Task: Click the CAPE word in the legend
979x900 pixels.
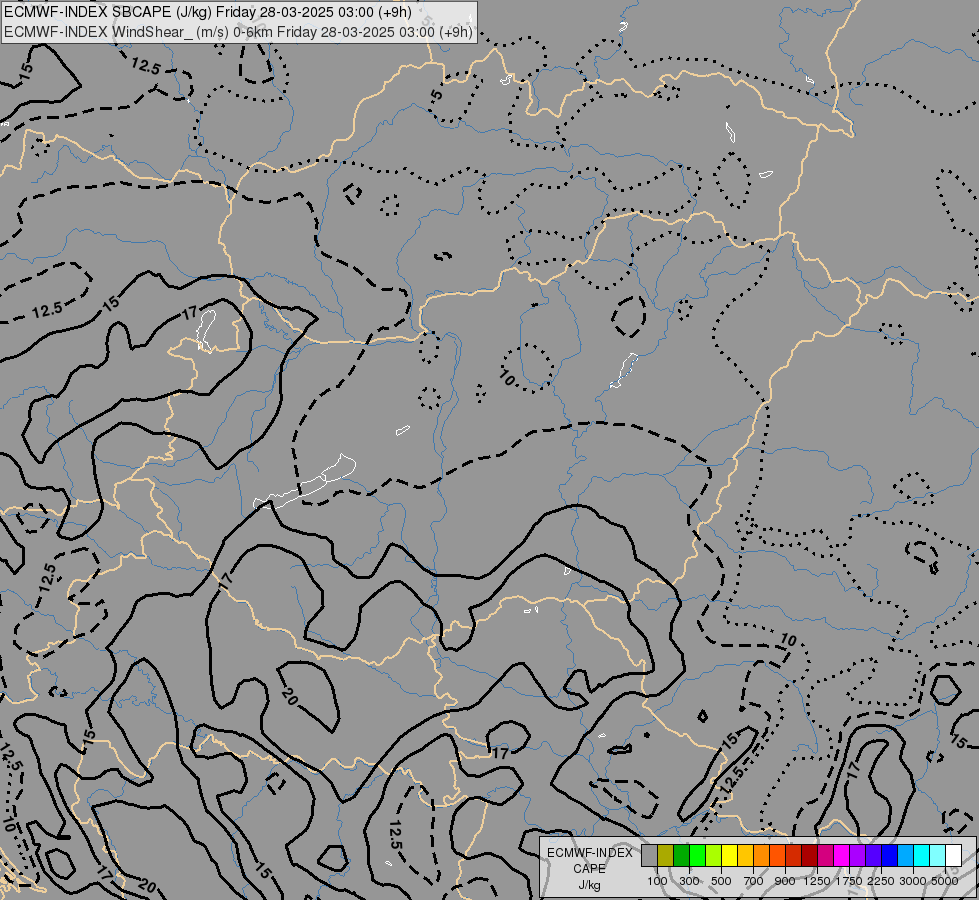Action: [x=589, y=869]
